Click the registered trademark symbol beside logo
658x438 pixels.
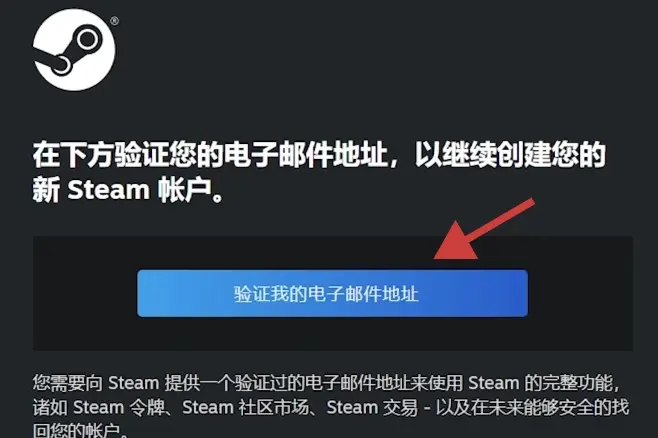pyautogui.click(x=114, y=21)
